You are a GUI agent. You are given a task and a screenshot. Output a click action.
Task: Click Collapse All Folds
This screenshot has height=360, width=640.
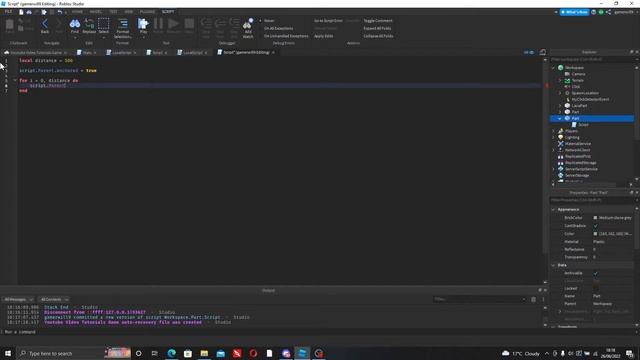point(378,36)
